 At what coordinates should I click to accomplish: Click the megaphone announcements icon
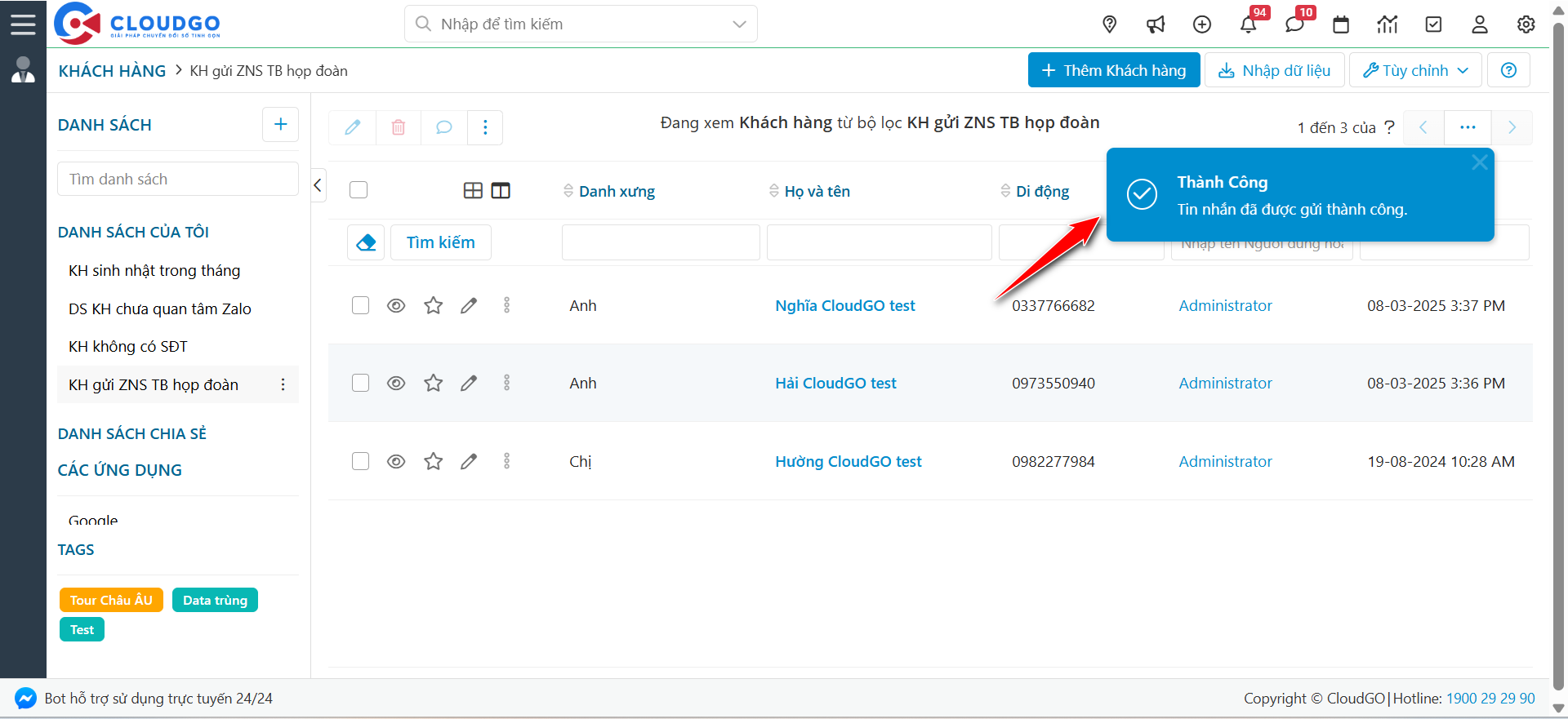pyautogui.click(x=1156, y=24)
